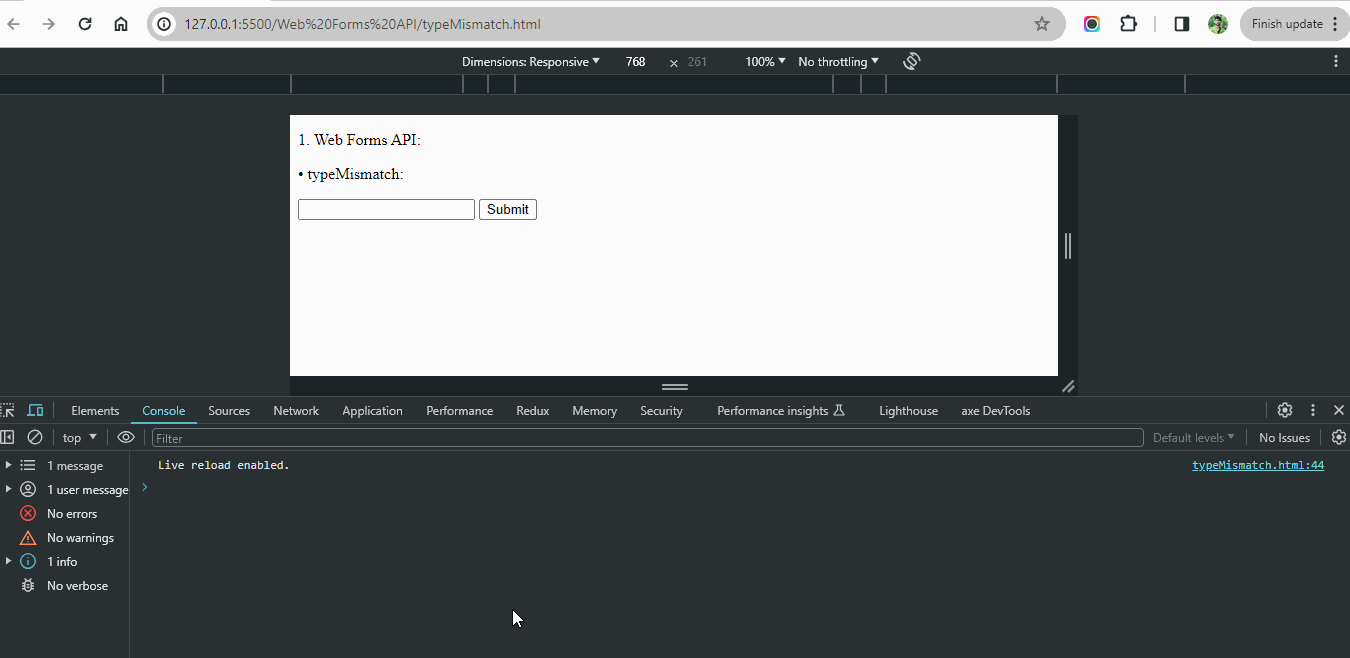Open the No throttling dropdown
Image resolution: width=1350 pixels, height=658 pixels.
tap(836, 61)
